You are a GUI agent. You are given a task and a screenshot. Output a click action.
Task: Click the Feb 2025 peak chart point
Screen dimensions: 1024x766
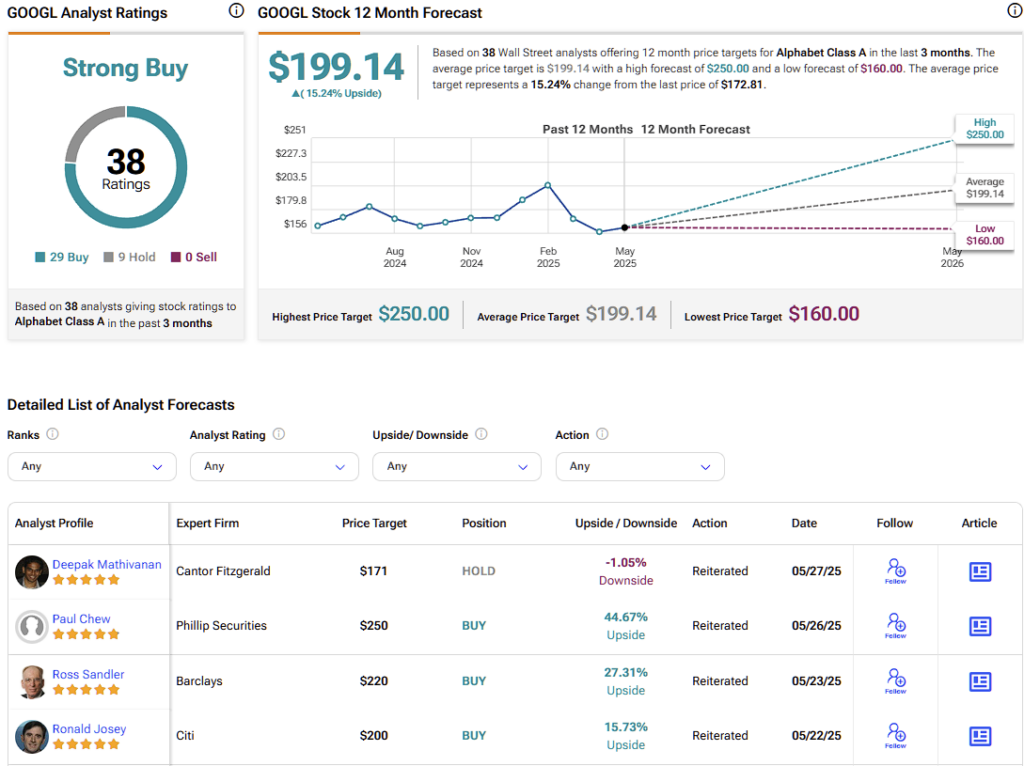click(x=547, y=185)
